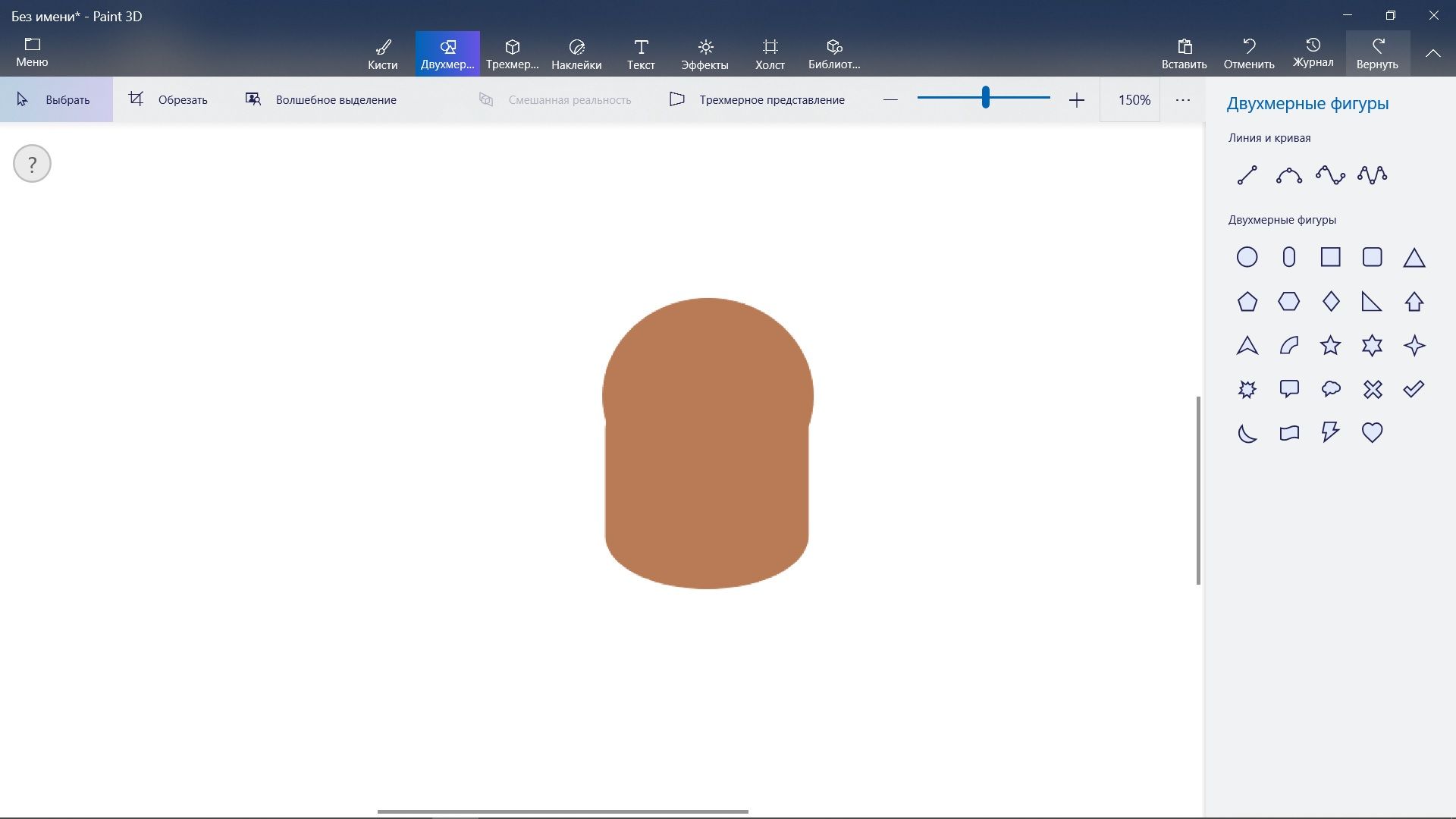Choose the Capsule 2D shape

click(x=1288, y=257)
